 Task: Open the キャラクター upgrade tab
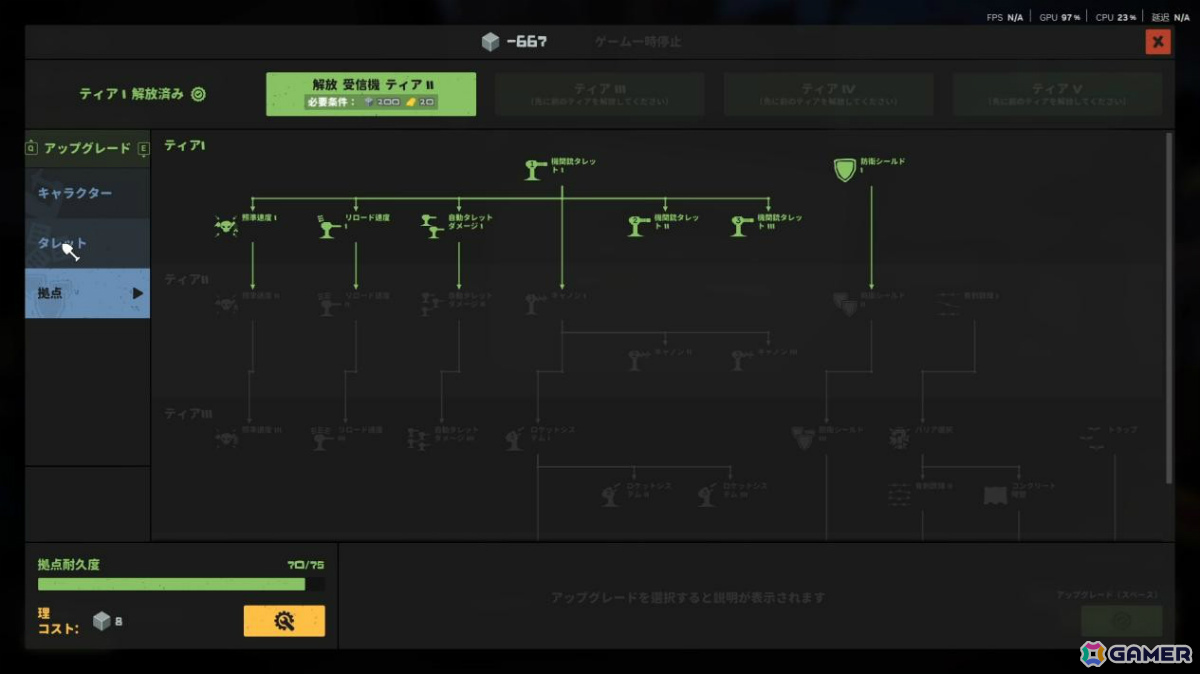(x=88, y=193)
